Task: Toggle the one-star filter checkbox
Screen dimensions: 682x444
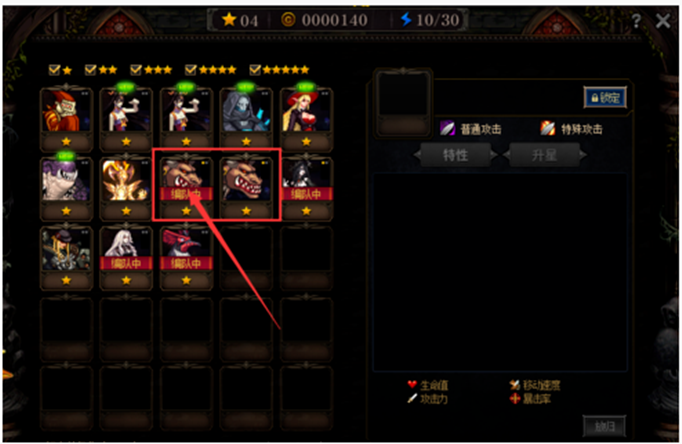Action: point(54,70)
